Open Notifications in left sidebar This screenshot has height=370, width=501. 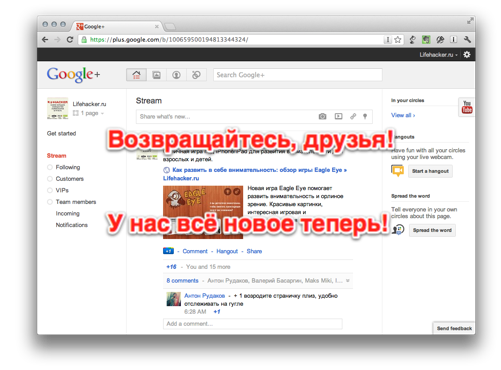coord(72,225)
